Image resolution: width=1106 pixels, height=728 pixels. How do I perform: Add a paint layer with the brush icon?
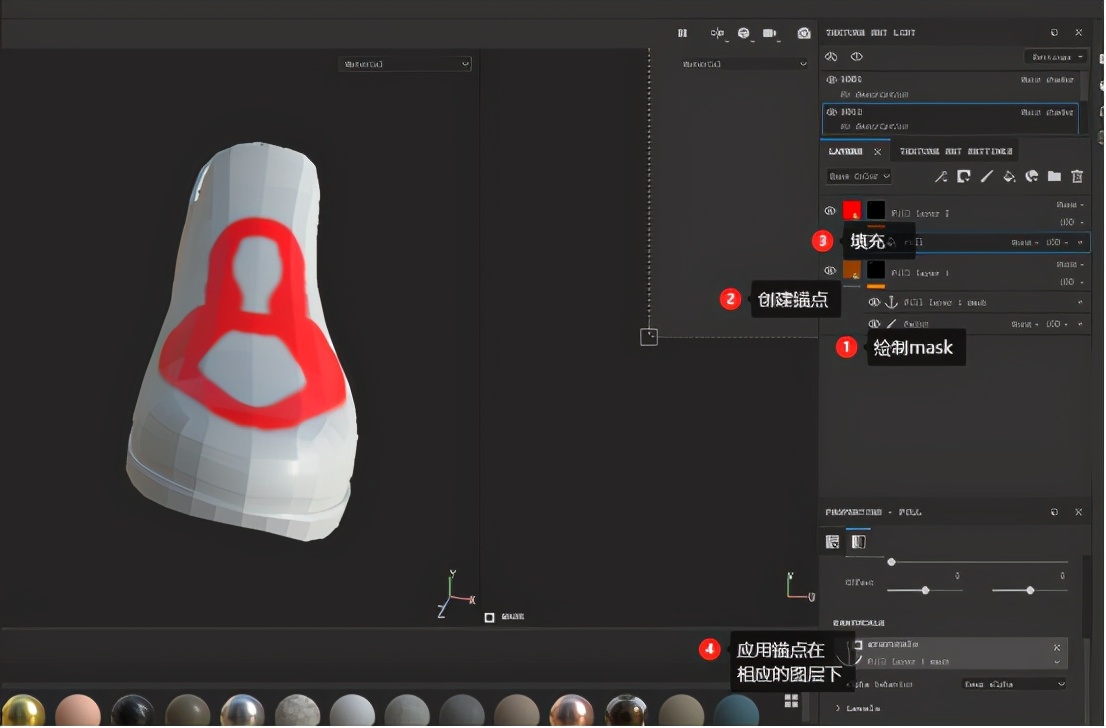click(x=986, y=176)
